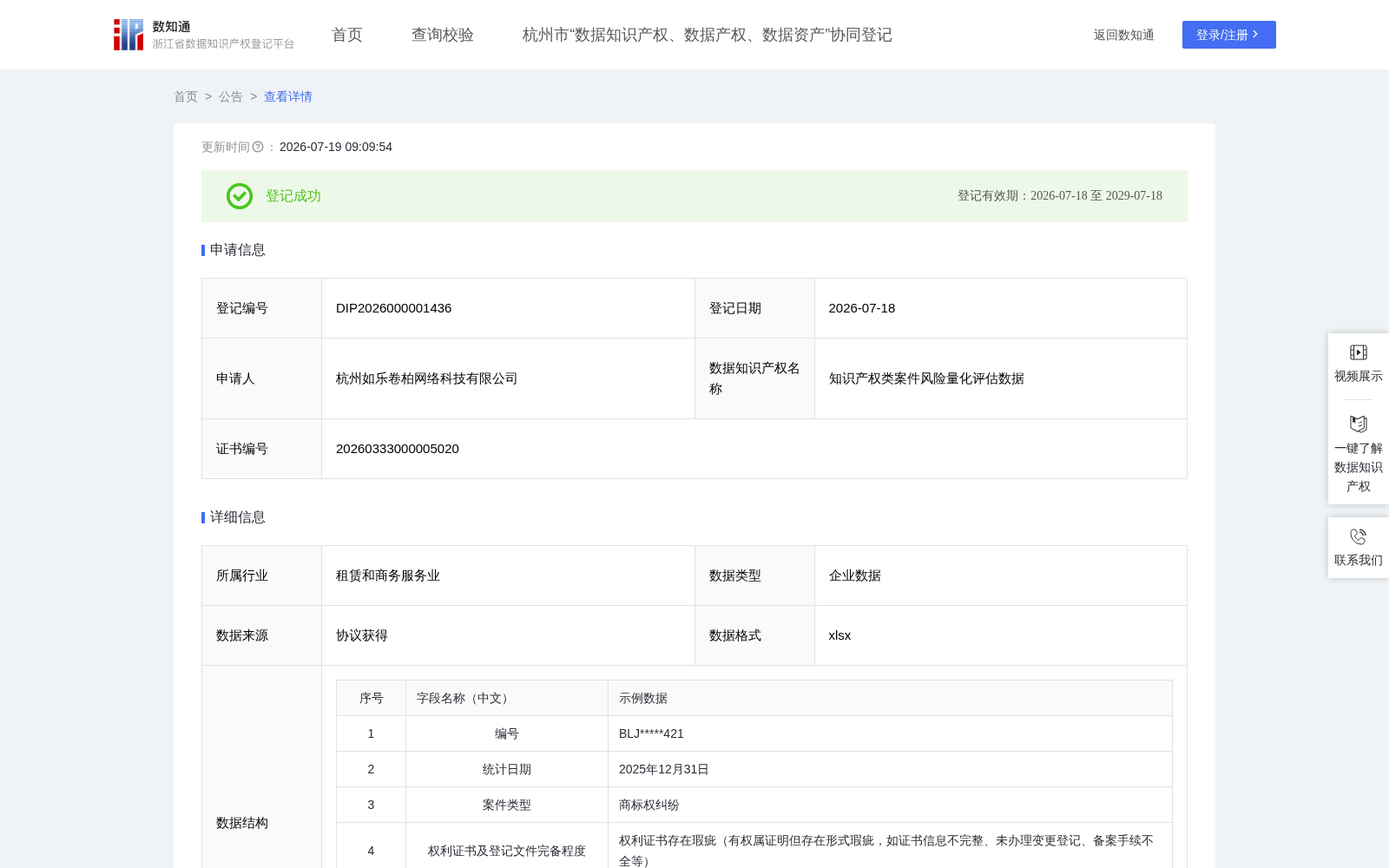Select registration date 2026-07-18 cell
This screenshot has height=868, width=1389.
tap(1001, 308)
